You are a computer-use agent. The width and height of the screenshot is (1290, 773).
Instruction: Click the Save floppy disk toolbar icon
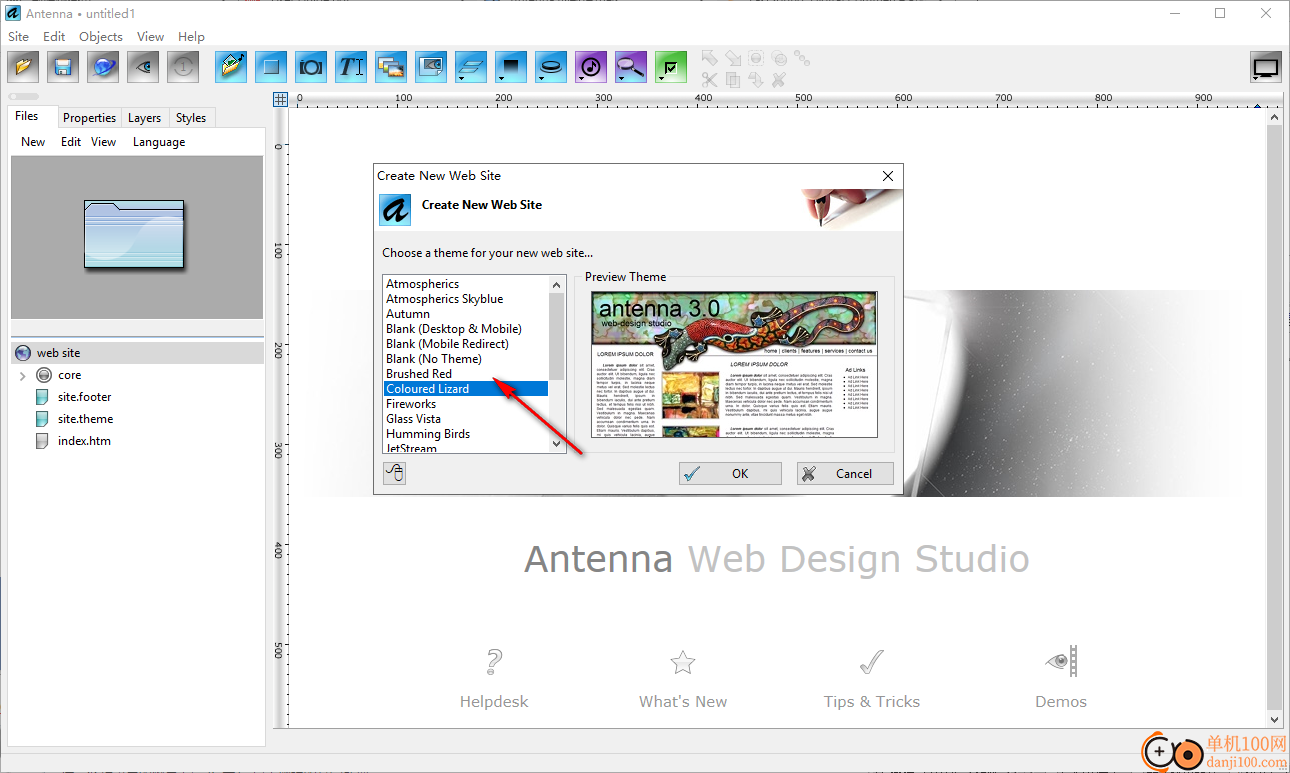(63, 67)
